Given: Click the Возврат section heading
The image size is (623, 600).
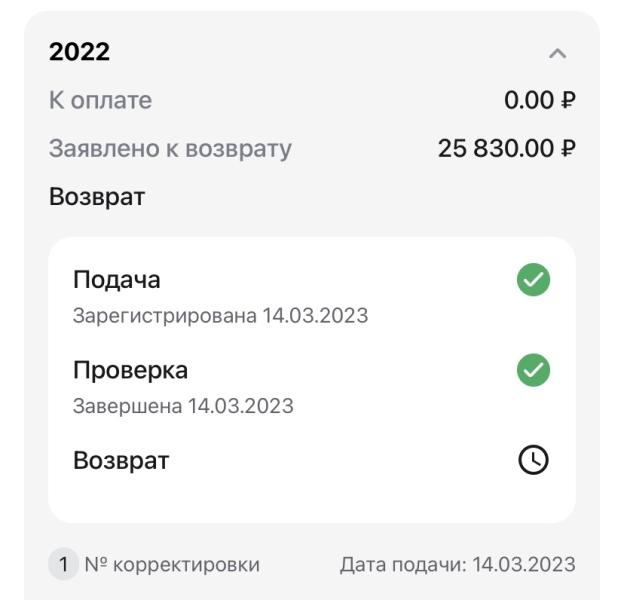Looking at the screenshot, I should click(x=97, y=197).
